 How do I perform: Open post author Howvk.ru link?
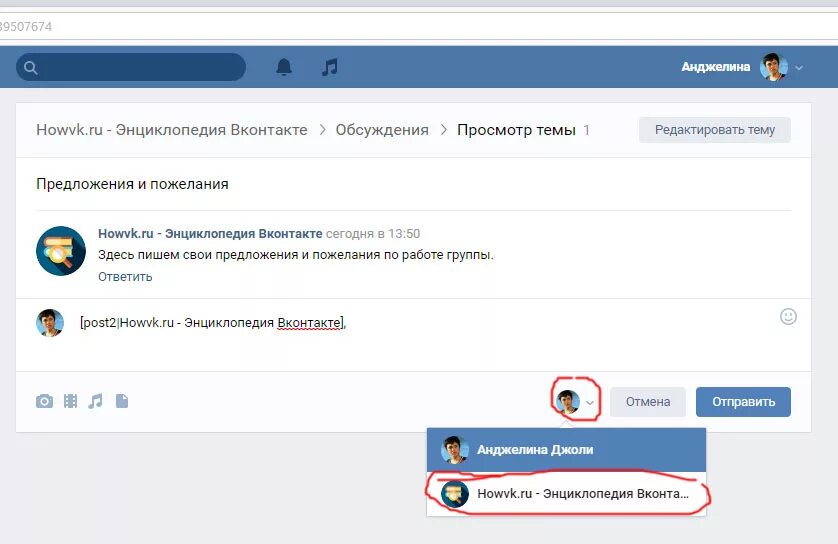(210, 234)
